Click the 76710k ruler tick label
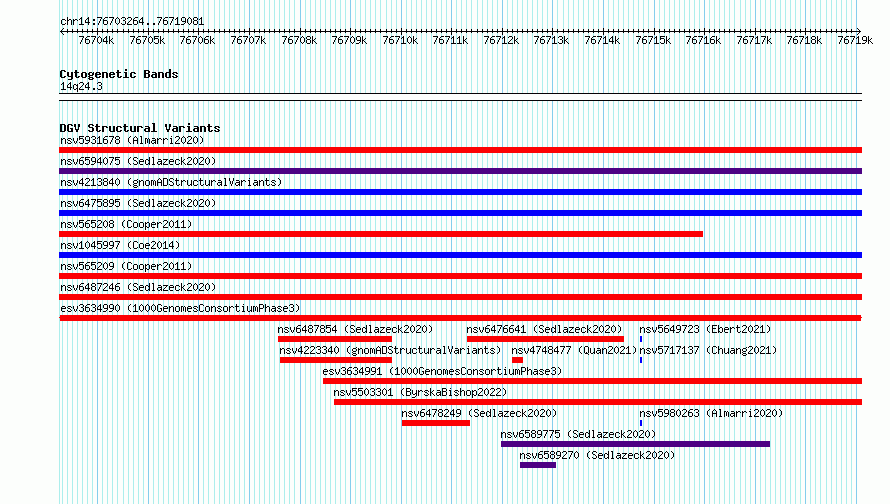 [400, 41]
